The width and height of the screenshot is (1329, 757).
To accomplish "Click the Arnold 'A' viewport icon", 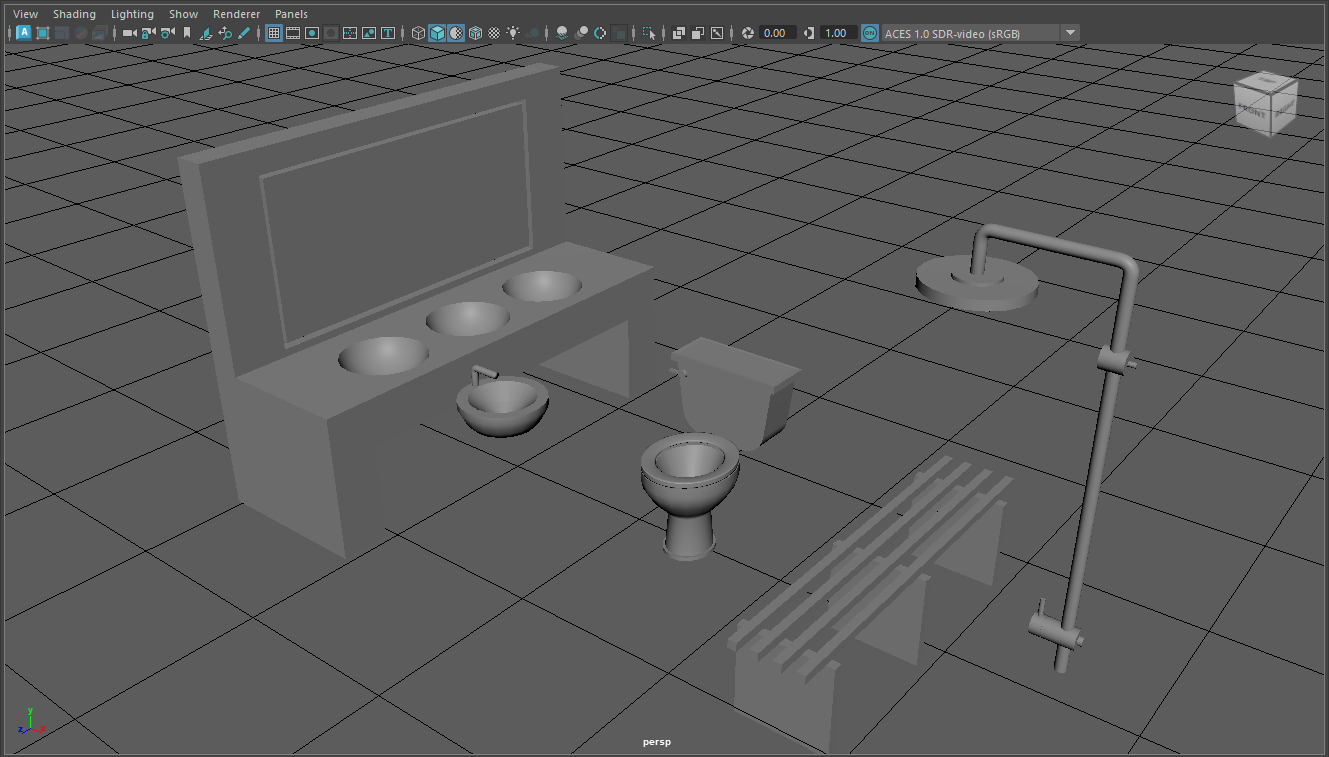I will pos(24,33).
